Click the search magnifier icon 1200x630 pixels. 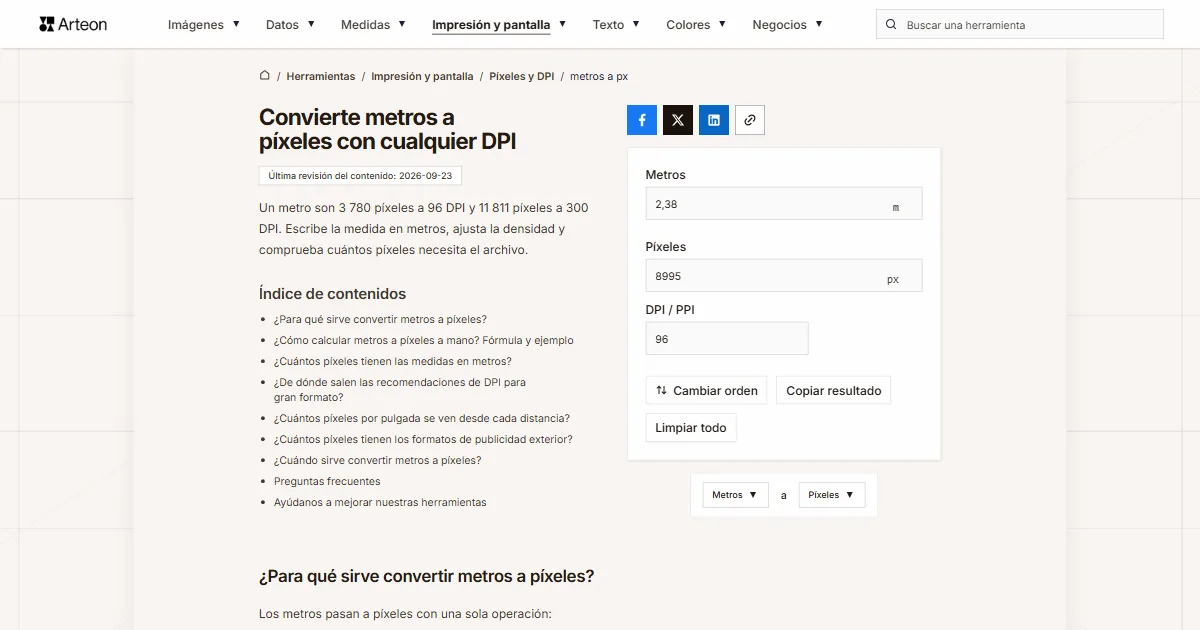point(891,24)
